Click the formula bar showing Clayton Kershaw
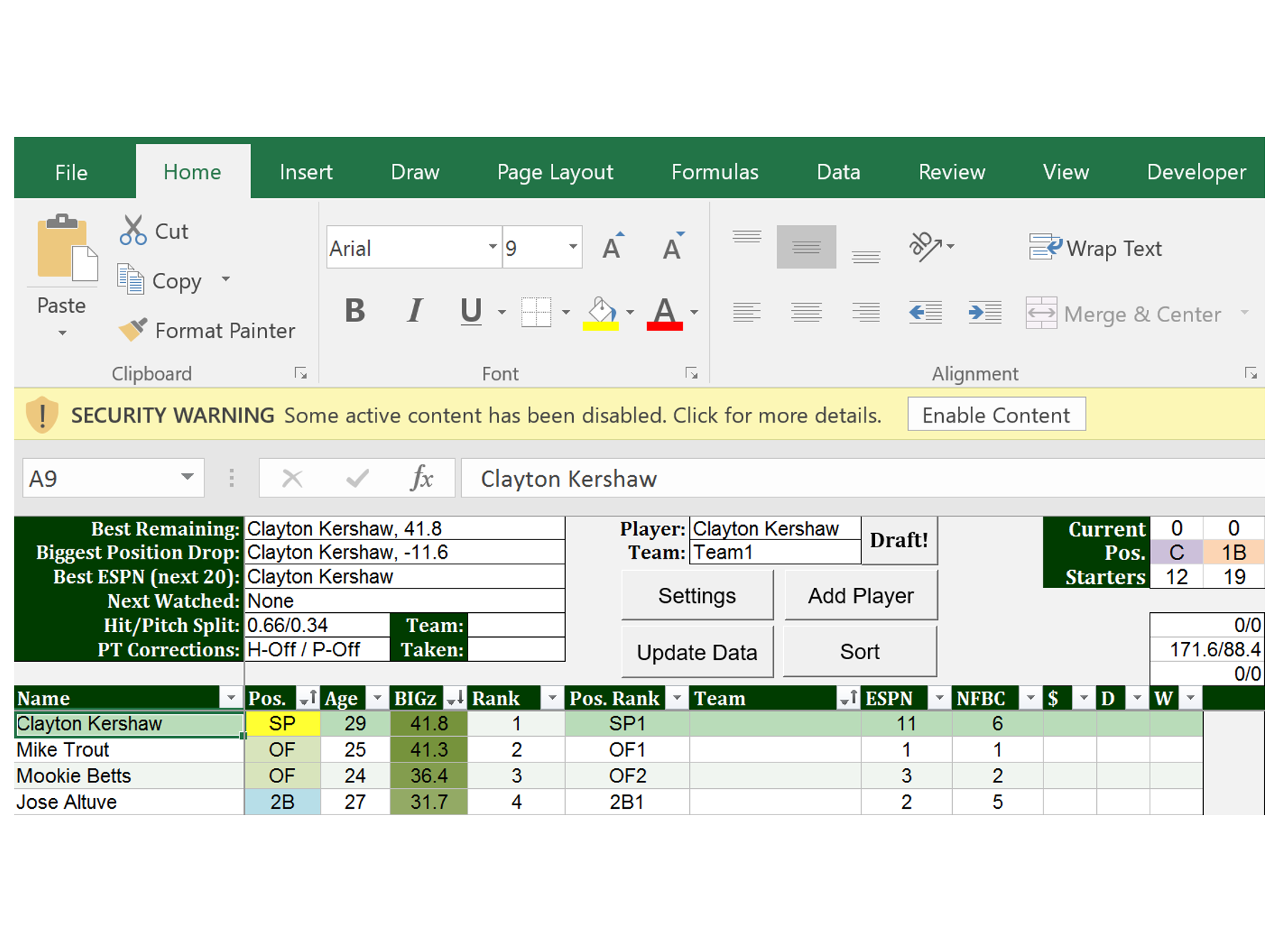 [862, 478]
